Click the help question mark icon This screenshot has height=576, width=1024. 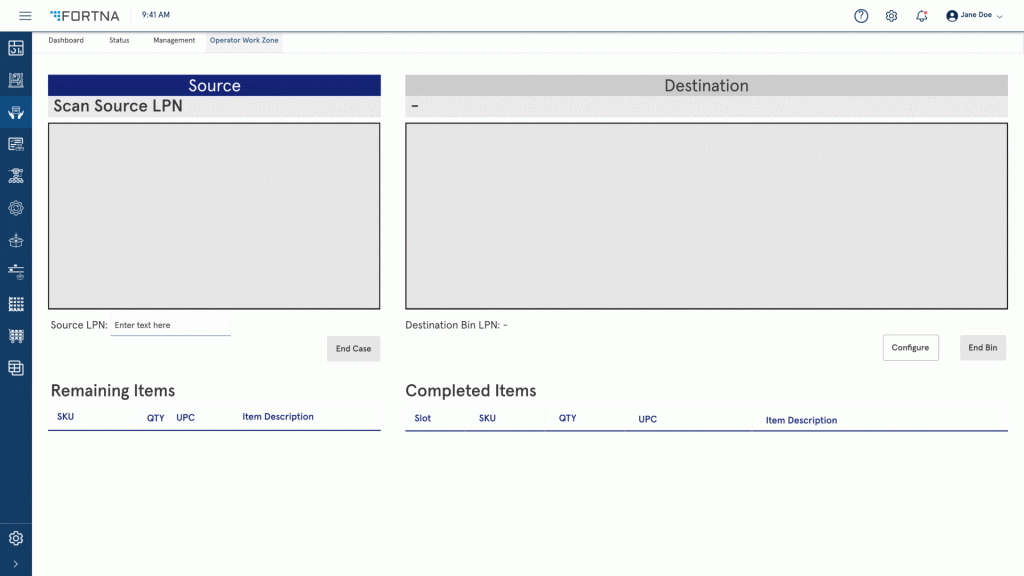pos(861,16)
